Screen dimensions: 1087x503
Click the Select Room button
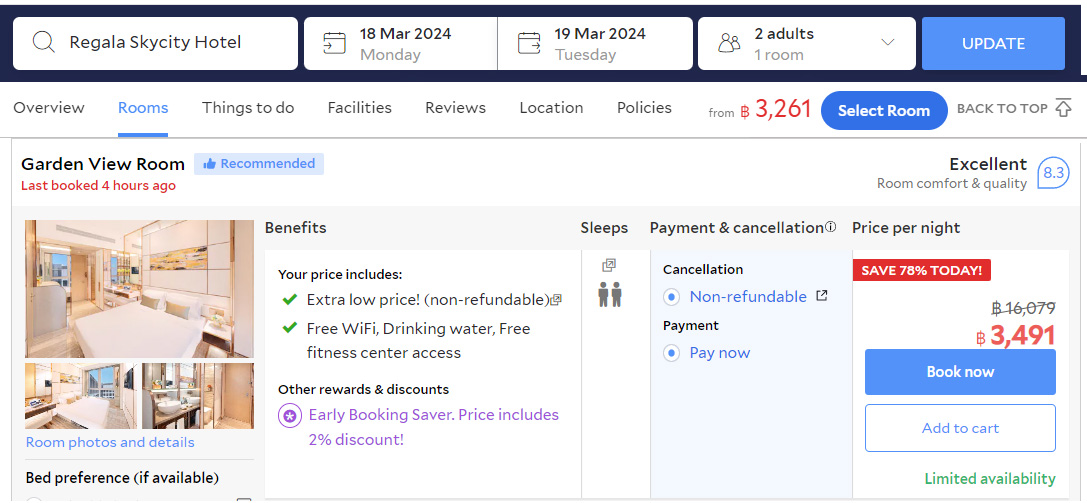pos(884,111)
